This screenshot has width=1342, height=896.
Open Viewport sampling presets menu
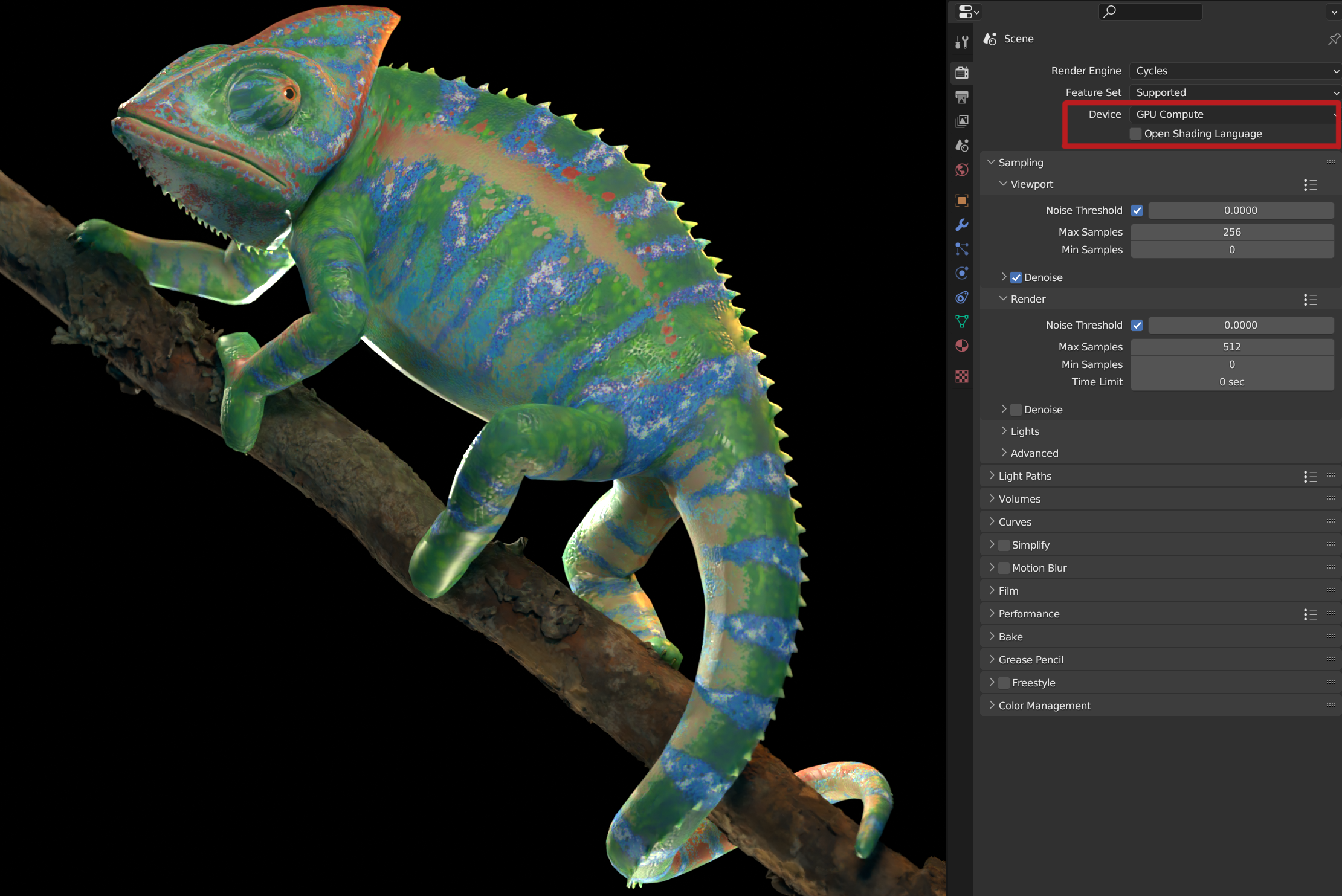pyautogui.click(x=1309, y=185)
